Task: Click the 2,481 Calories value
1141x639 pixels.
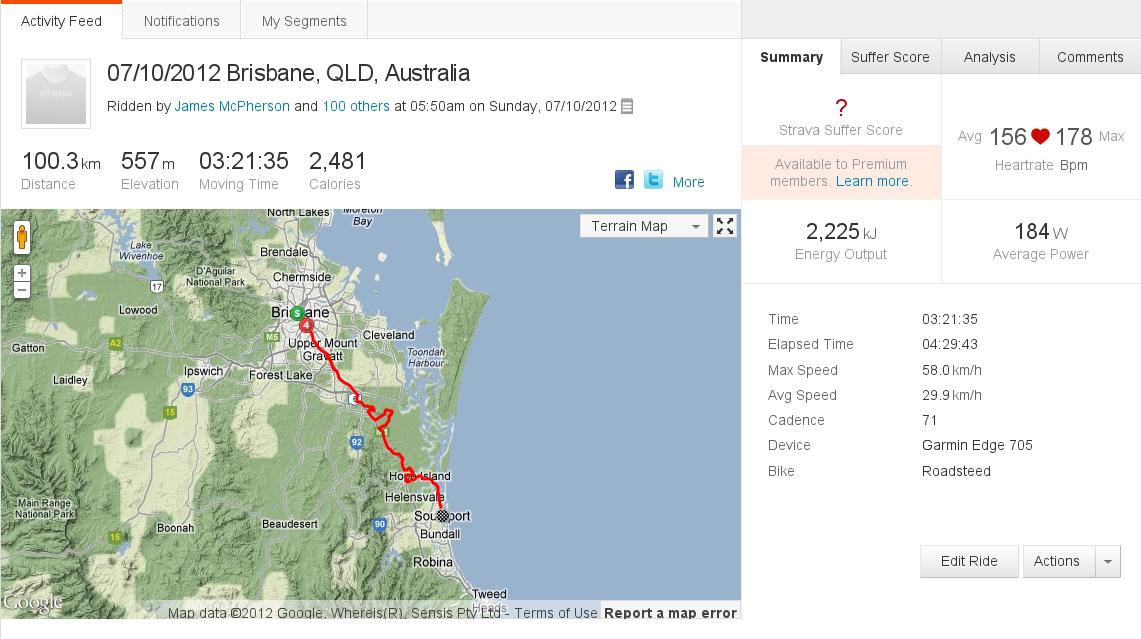Action: 337,161
